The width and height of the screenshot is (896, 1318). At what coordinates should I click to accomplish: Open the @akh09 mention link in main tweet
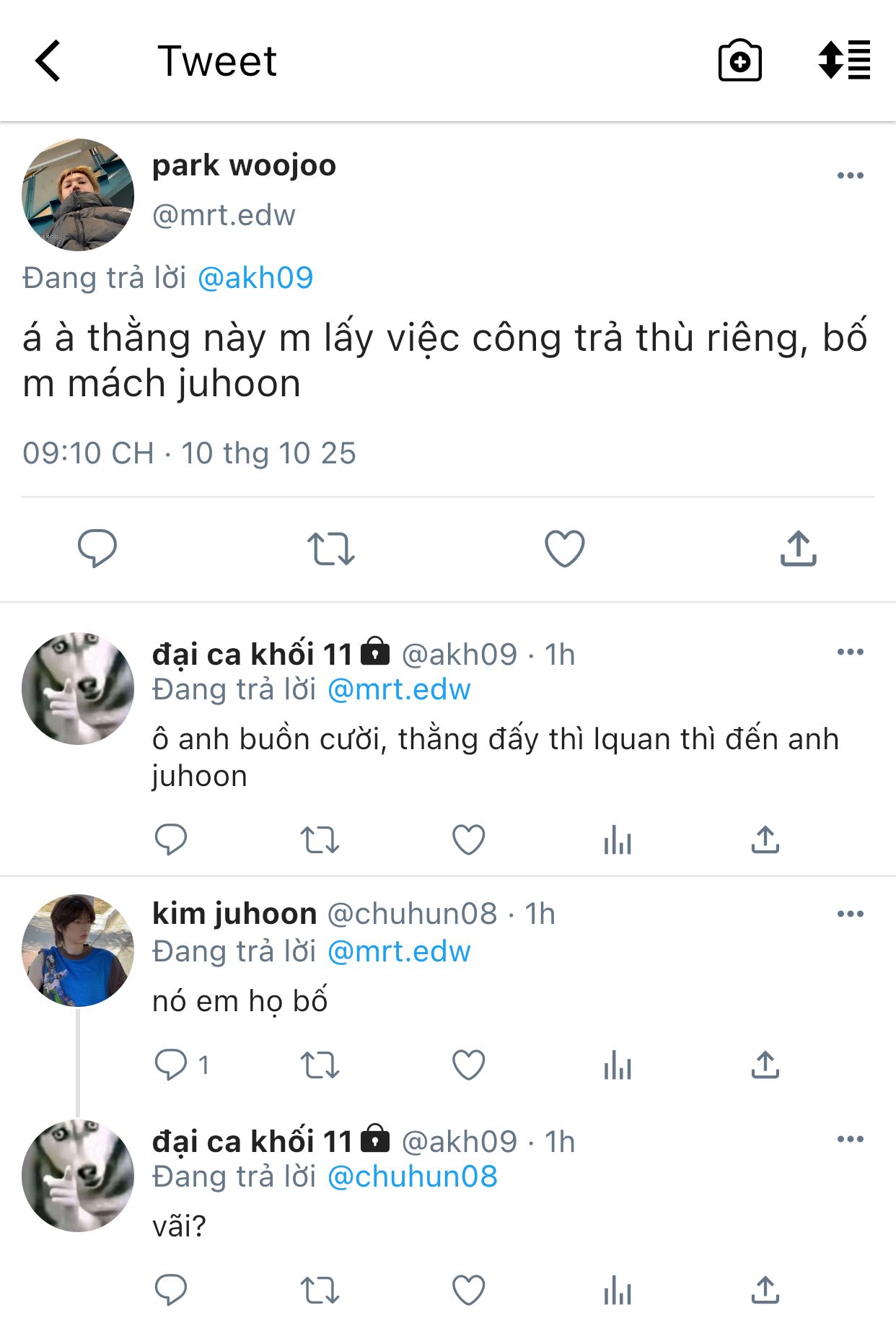255,278
